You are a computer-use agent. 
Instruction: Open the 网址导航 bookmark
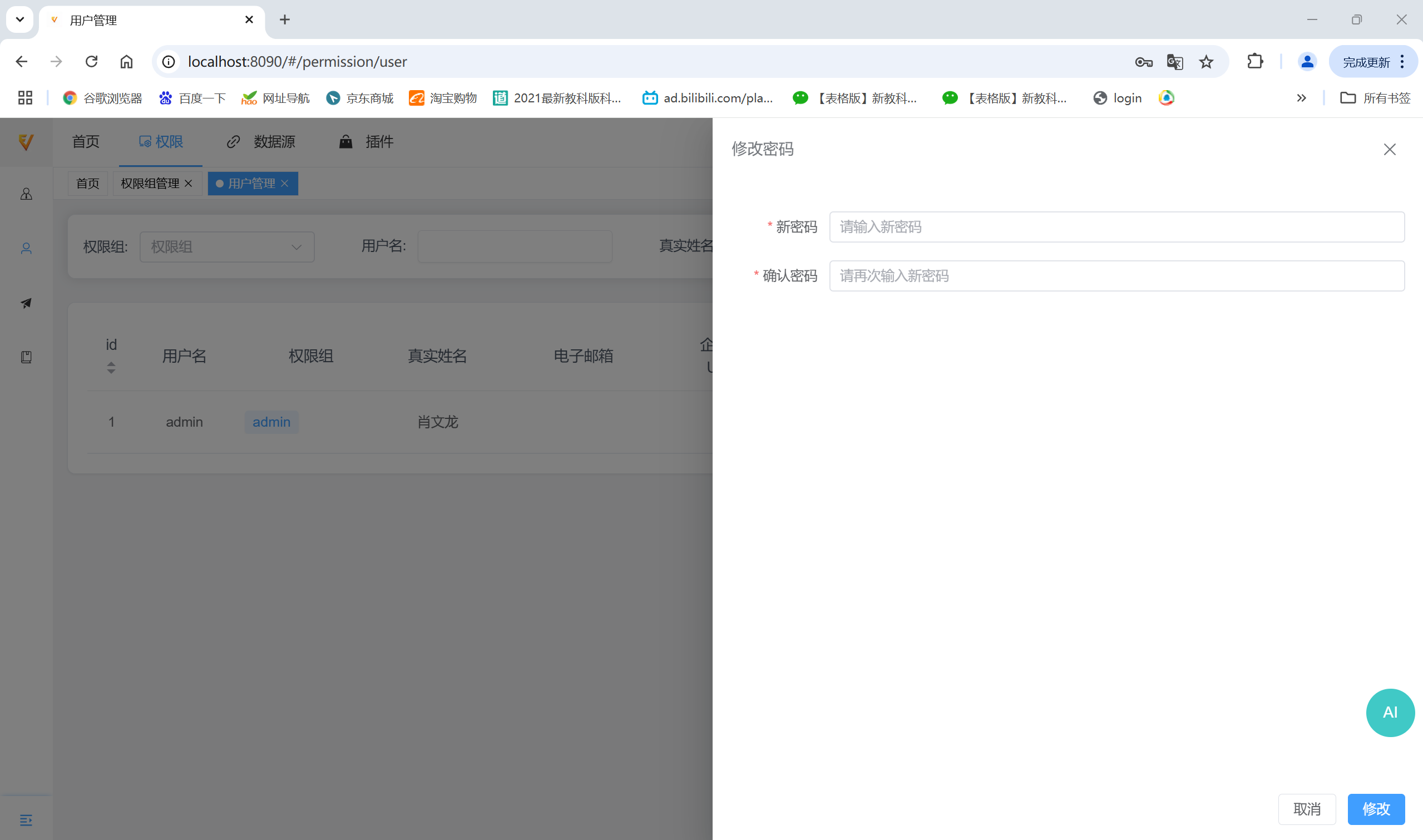click(276, 98)
